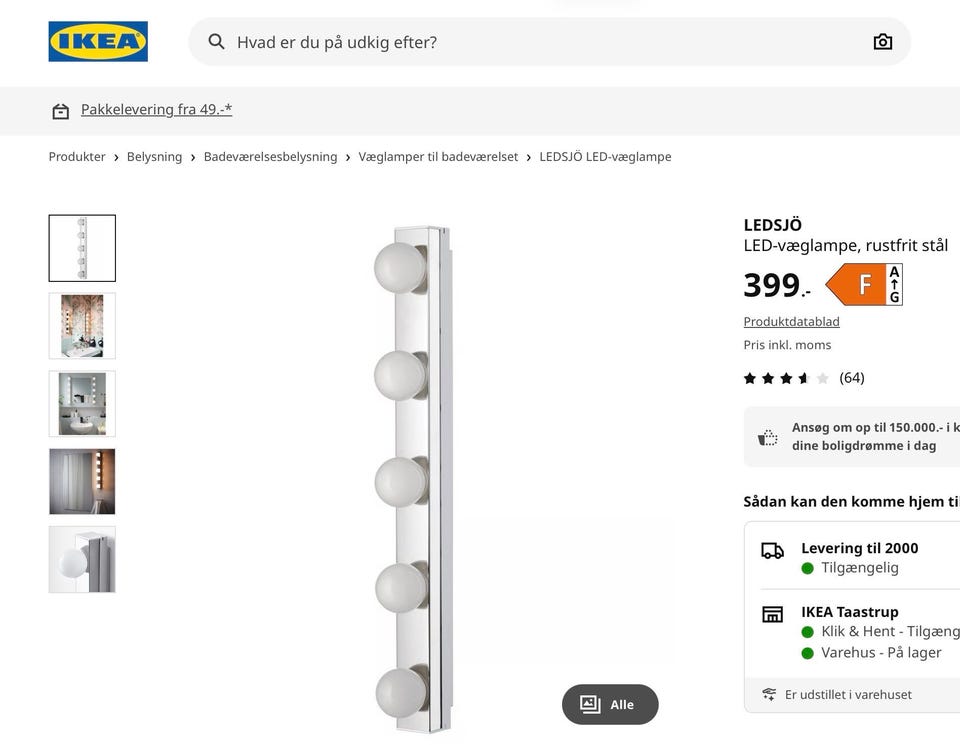The image size is (960, 745).
Task: Click the search magnifier icon
Action: pos(216,42)
